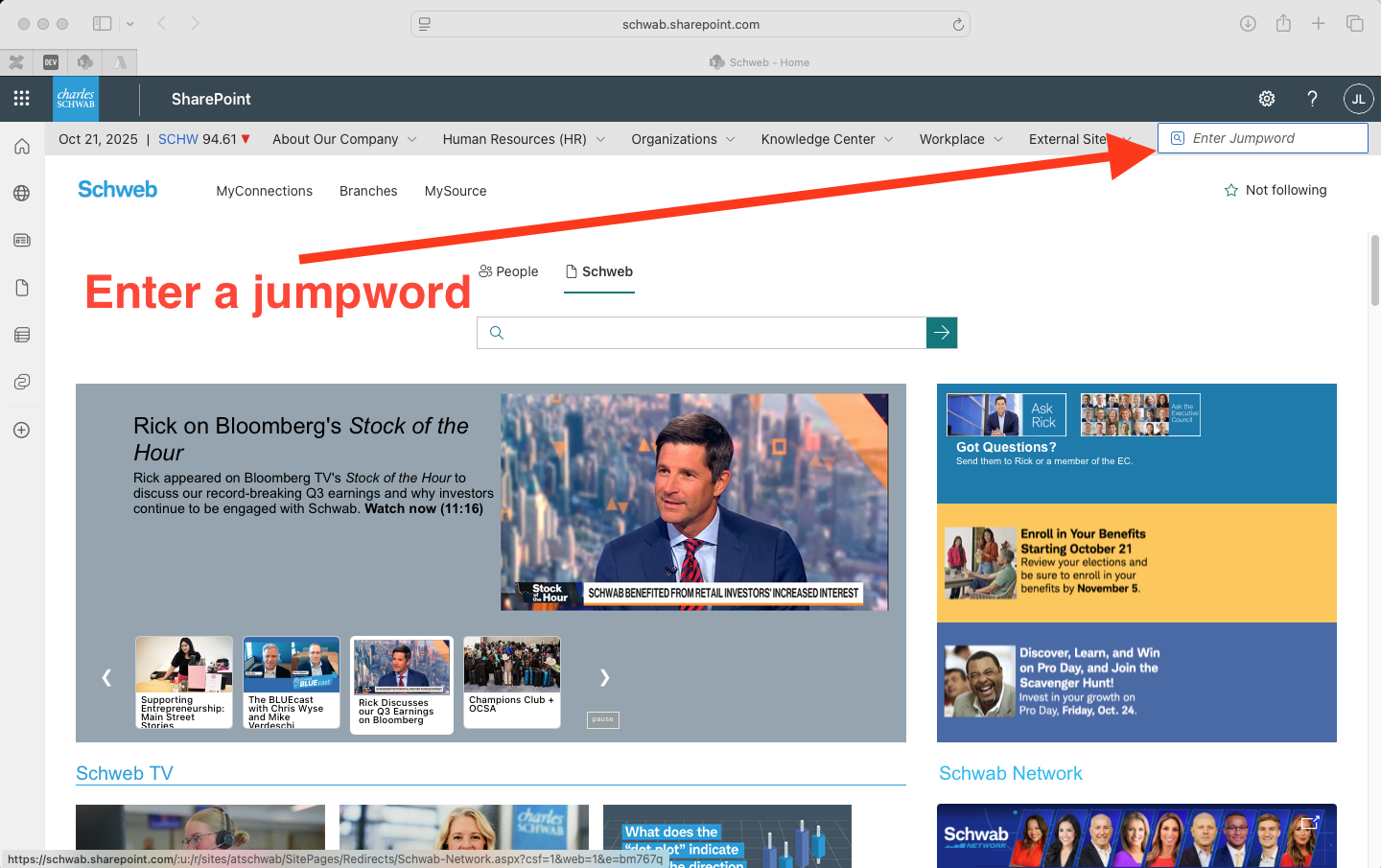Screen dimensions: 1381x868
Task: Open the My Files document icon
Action: (x=21, y=287)
